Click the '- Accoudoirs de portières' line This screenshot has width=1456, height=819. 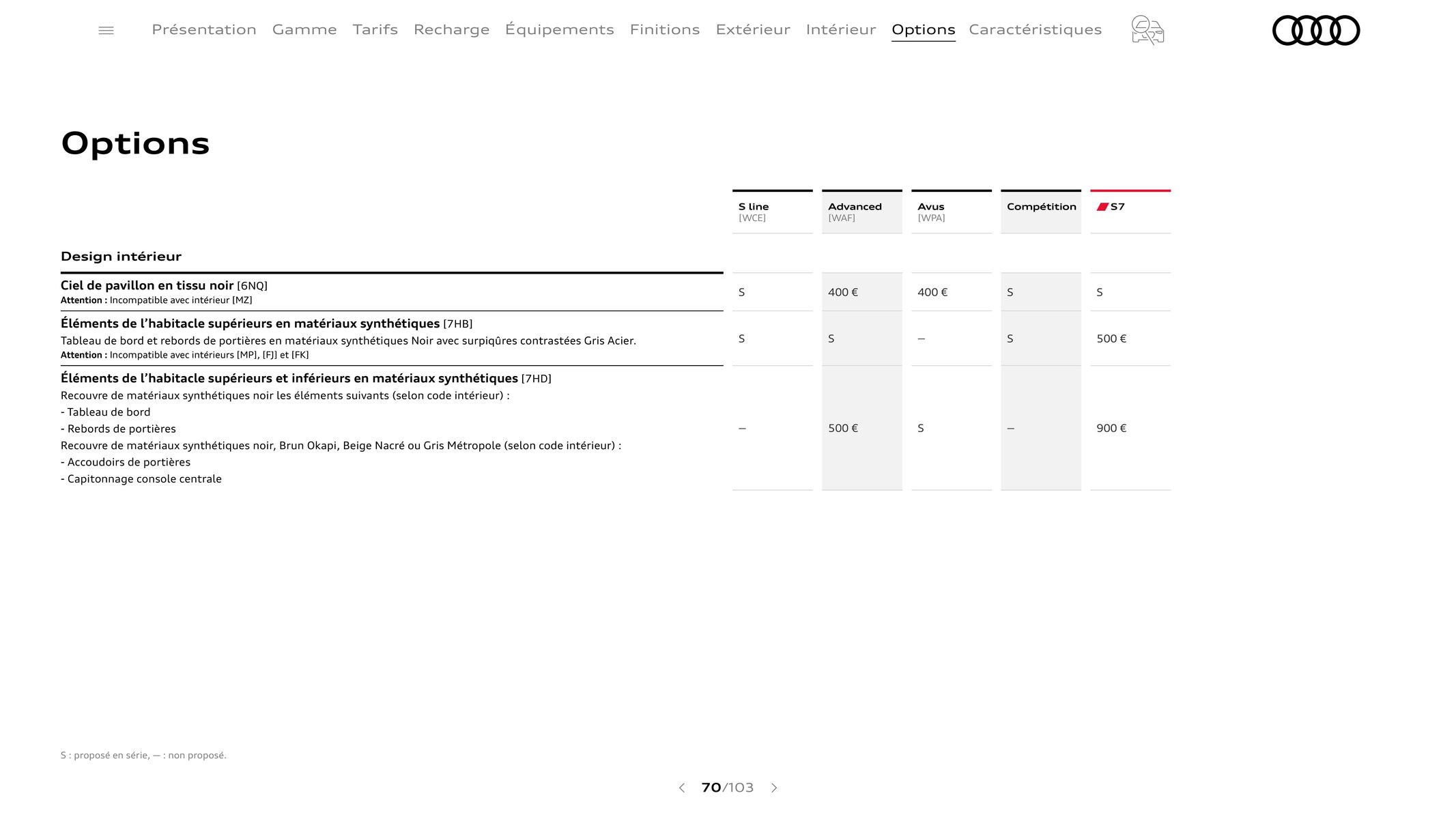coord(126,462)
